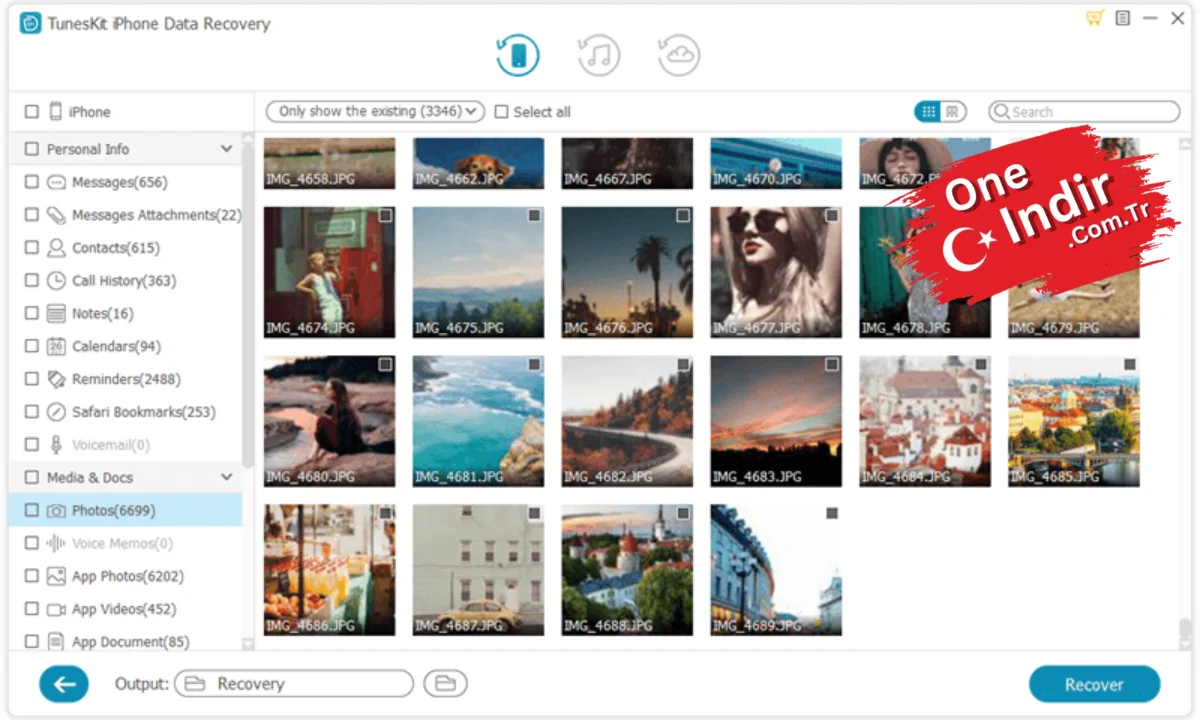The image size is (1200, 720).
Task: Check the Photos(6699) checkbox
Action: click(32, 511)
